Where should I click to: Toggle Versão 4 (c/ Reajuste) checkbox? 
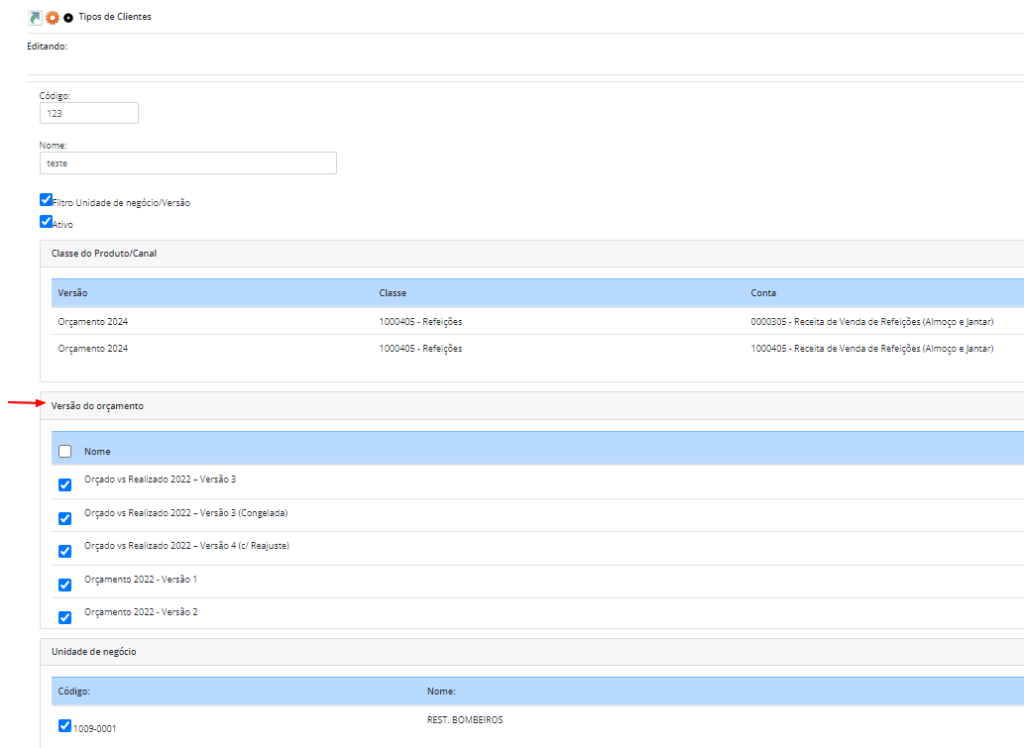click(x=65, y=551)
